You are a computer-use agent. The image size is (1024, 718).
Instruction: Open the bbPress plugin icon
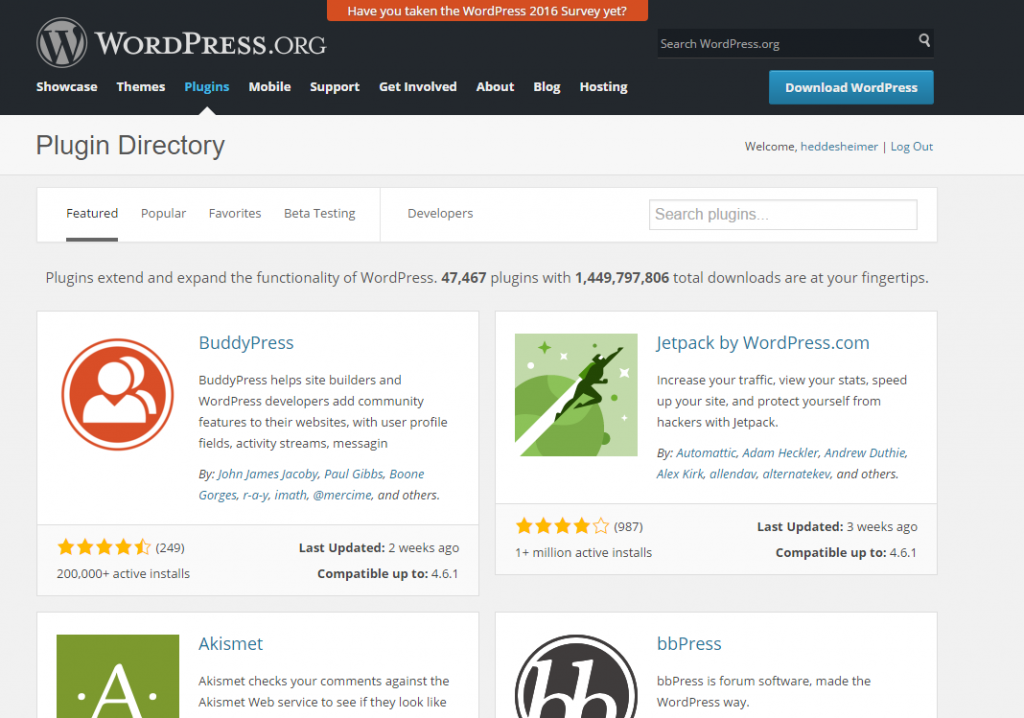pyautogui.click(x=576, y=676)
